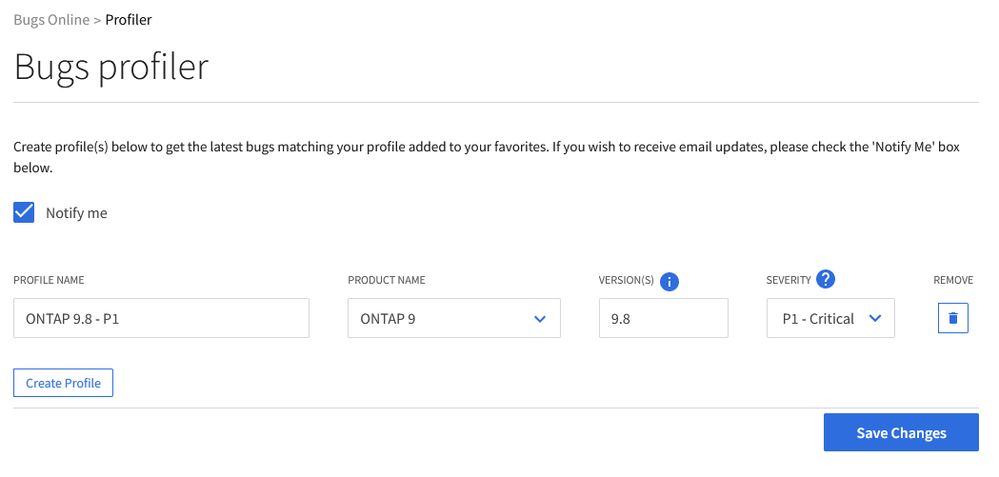
Task: Click the Save Changes button
Action: (x=901, y=433)
